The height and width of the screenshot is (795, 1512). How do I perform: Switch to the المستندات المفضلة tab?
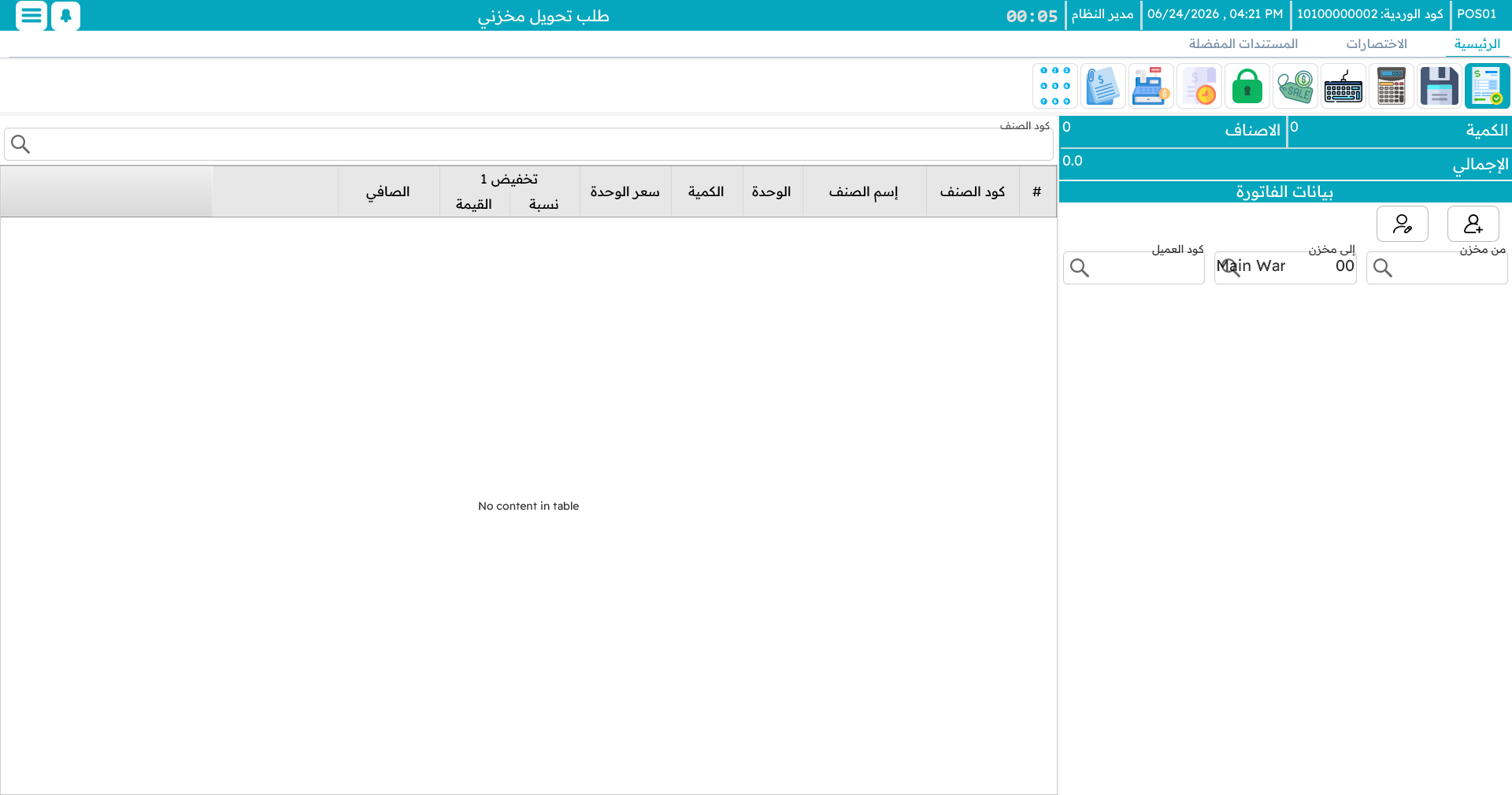click(x=1243, y=44)
